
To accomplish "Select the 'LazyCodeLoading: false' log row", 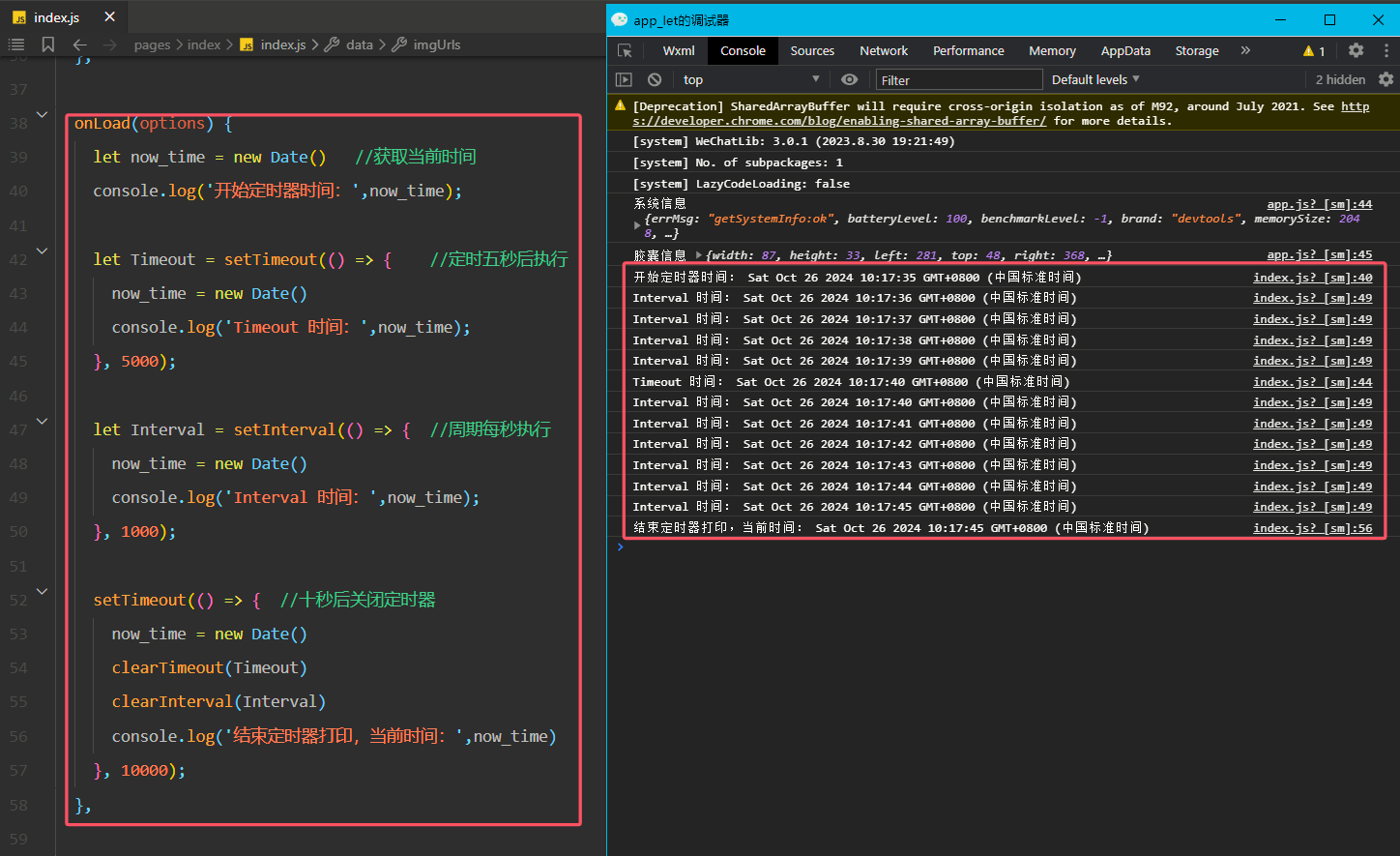I will tap(1004, 183).
